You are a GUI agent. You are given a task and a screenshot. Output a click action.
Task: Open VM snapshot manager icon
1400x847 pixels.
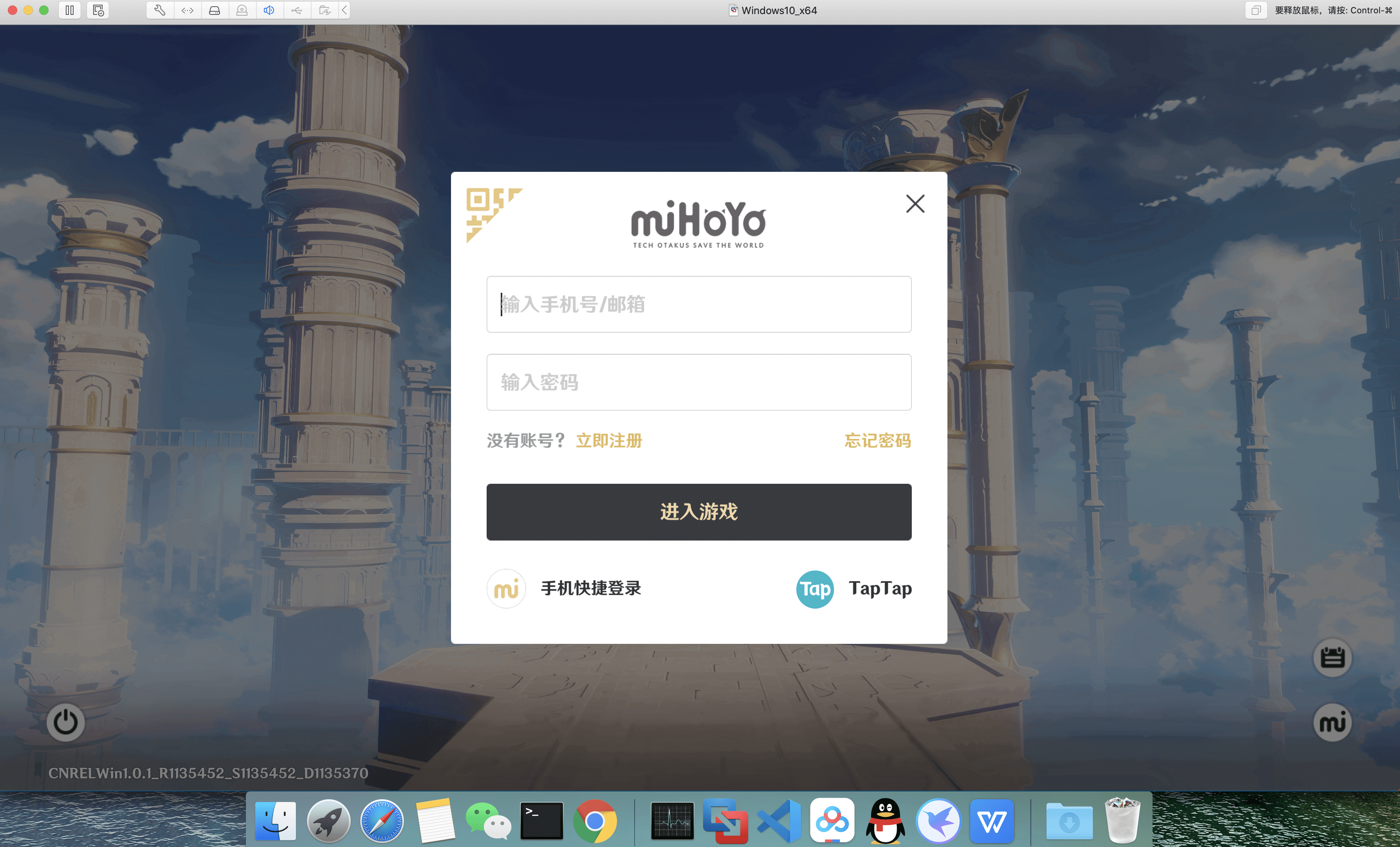pyautogui.click(x=98, y=10)
